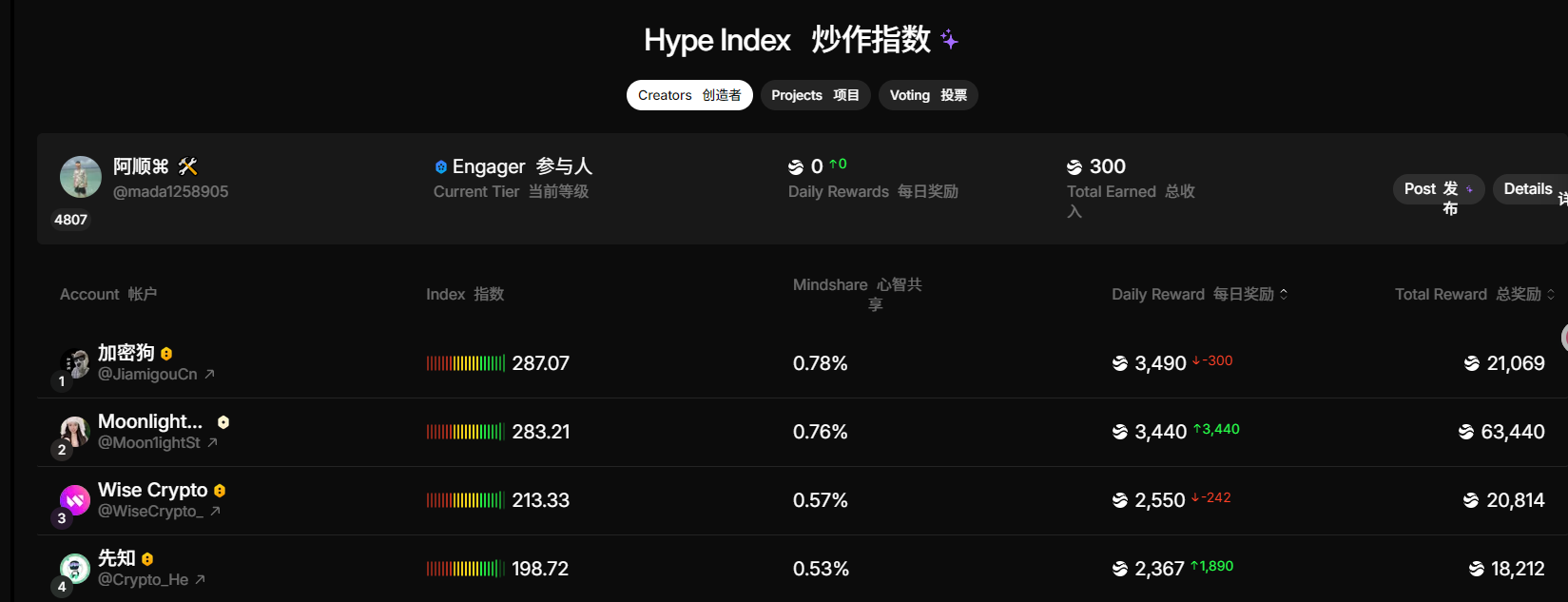Open the Voting tab
This screenshot has height=602, width=1568.
(928, 95)
